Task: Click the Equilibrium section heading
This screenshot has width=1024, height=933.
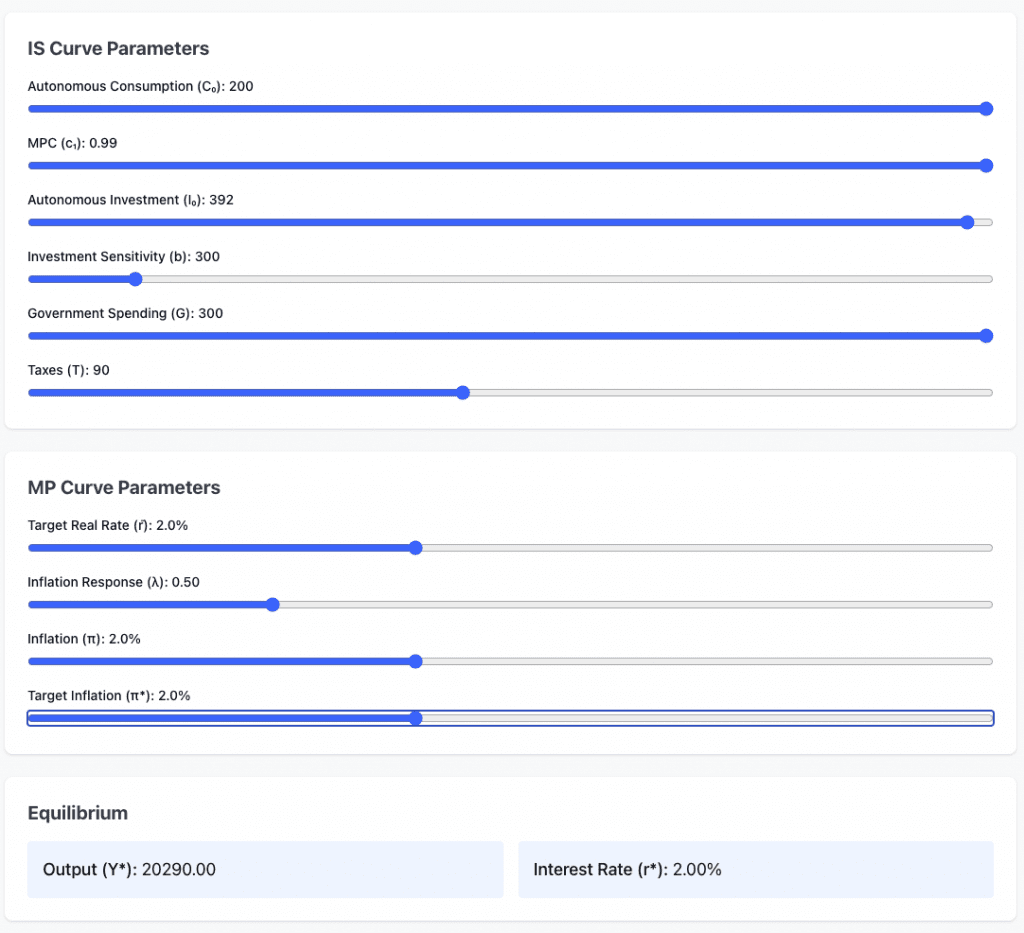Action: point(78,813)
